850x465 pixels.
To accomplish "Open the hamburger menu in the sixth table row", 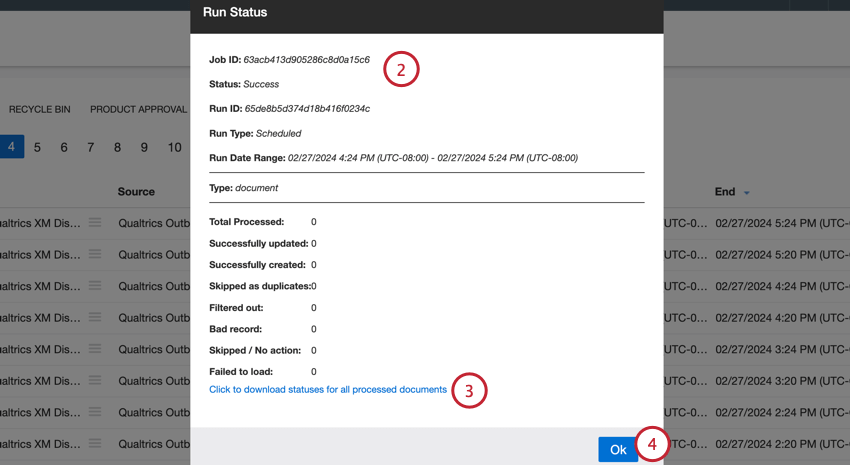I will (x=95, y=381).
